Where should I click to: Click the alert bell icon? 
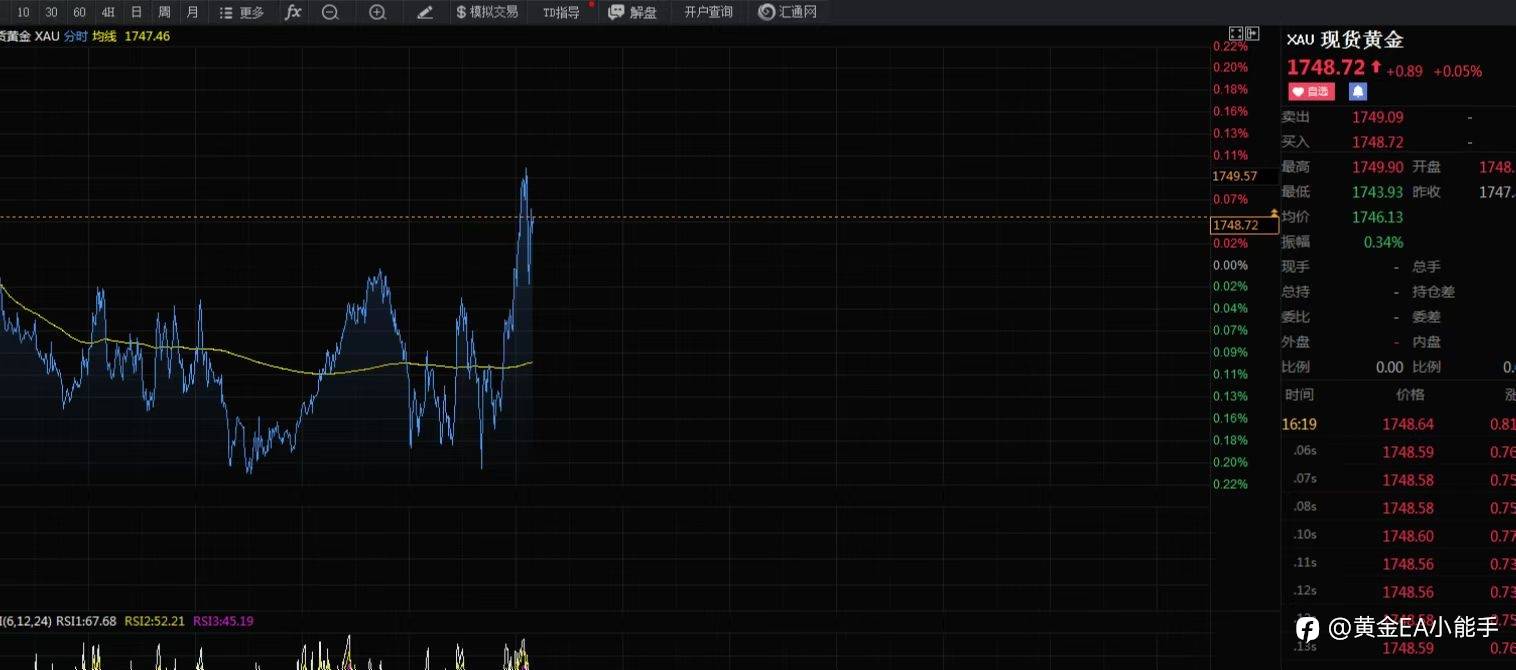point(1357,91)
